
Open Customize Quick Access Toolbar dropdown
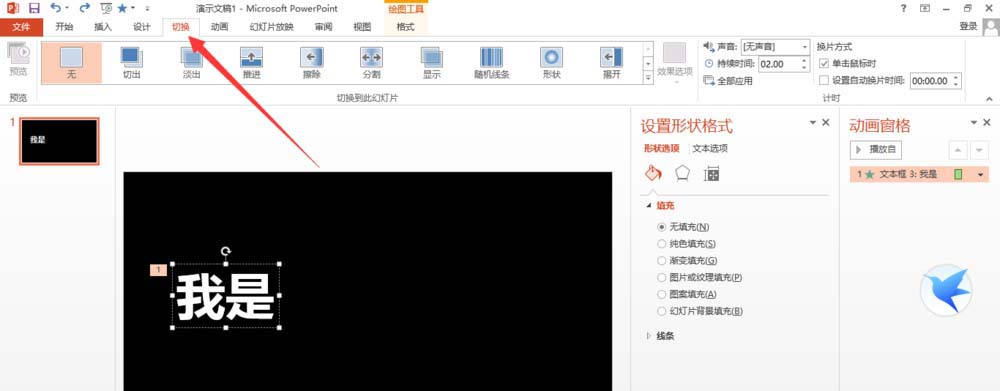147,8
